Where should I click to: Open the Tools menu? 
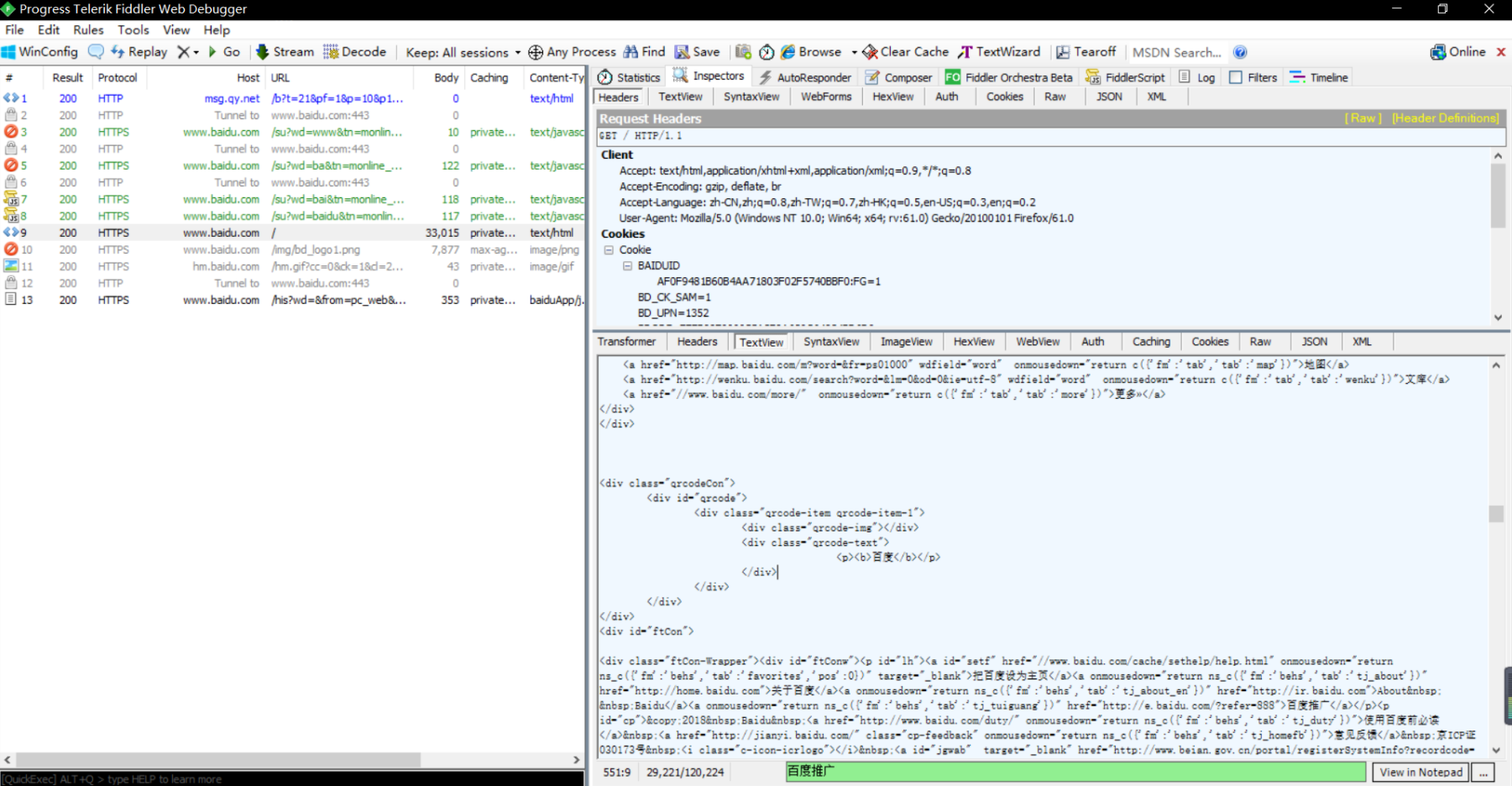coord(133,29)
